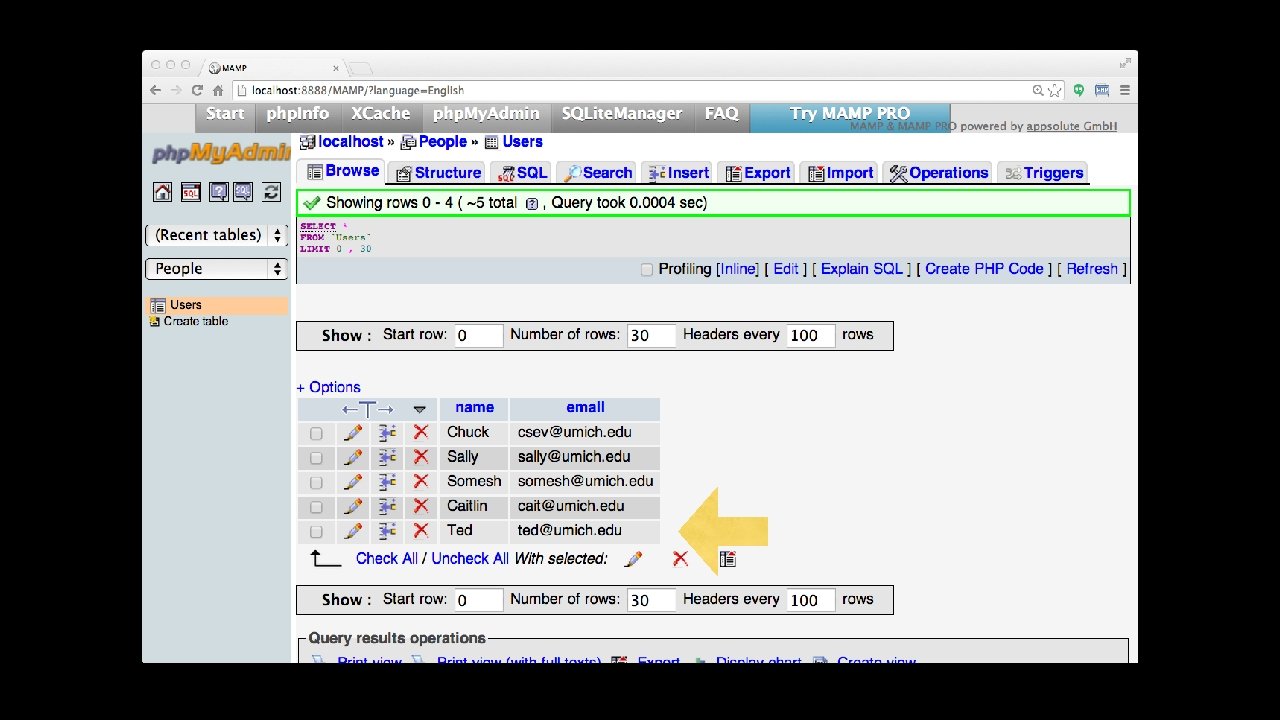Edit the Chuck row with pencil icon
Image resolution: width=1280 pixels, height=720 pixels.
(352, 433)
